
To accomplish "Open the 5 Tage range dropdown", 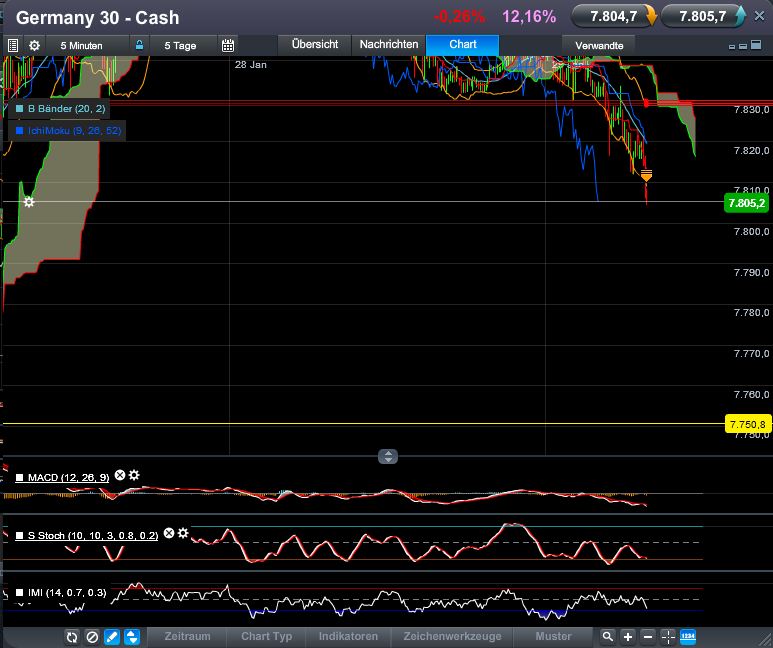I will click(180, 45).
